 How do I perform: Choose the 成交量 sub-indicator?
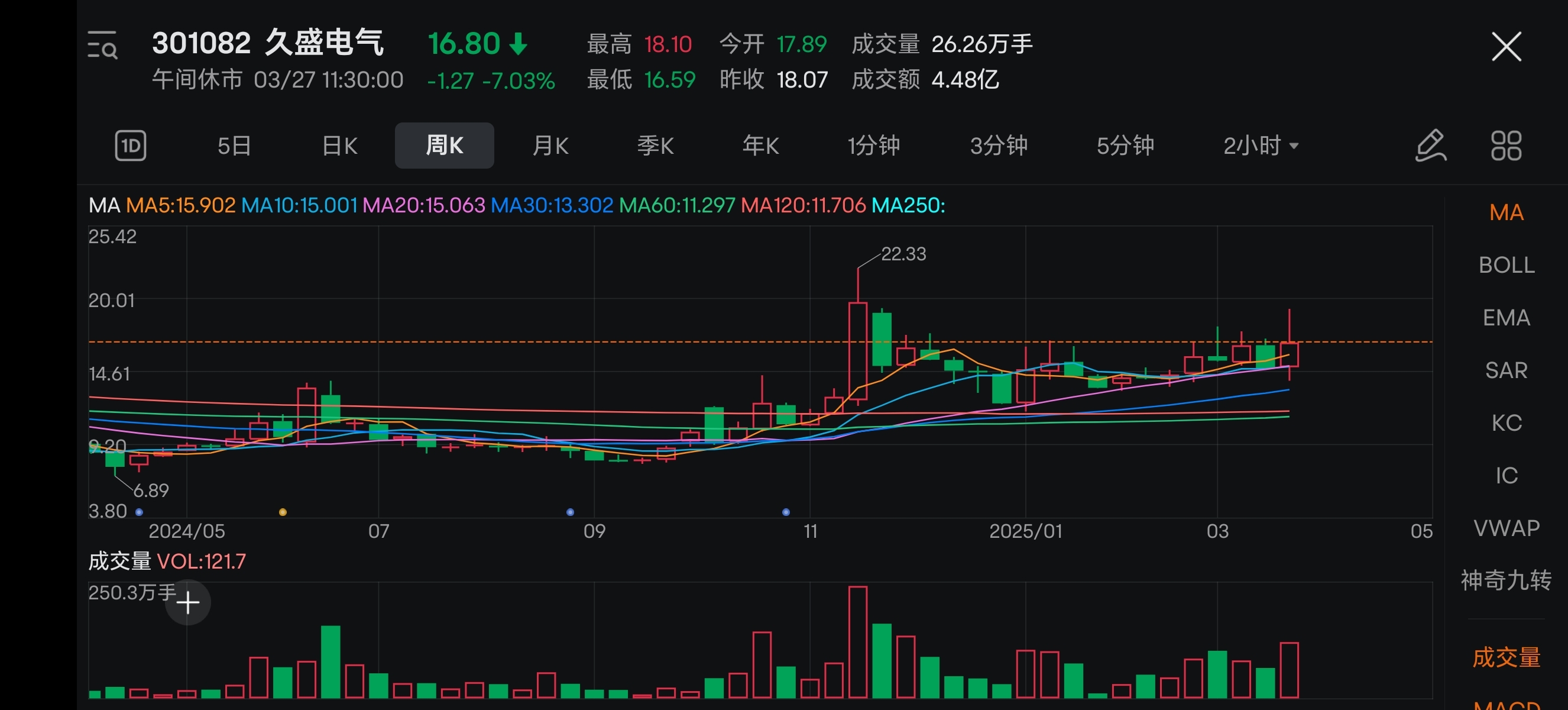point(1506,657)
